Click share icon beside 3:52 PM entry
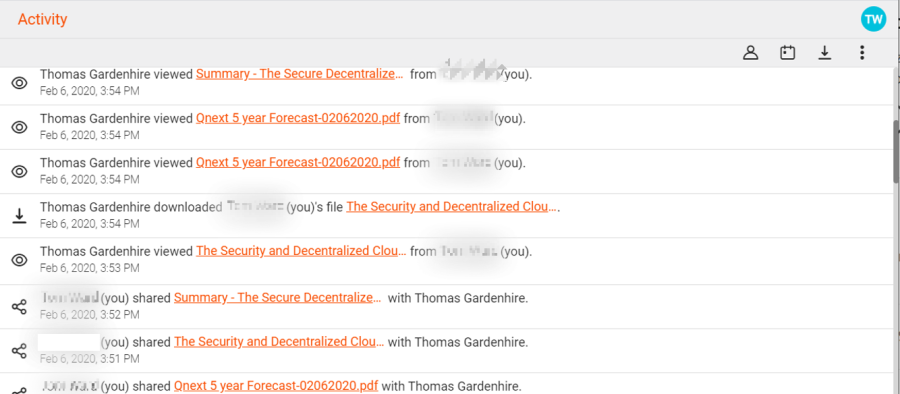This screenshot has height=394, width=900. [x=20, y=307]
